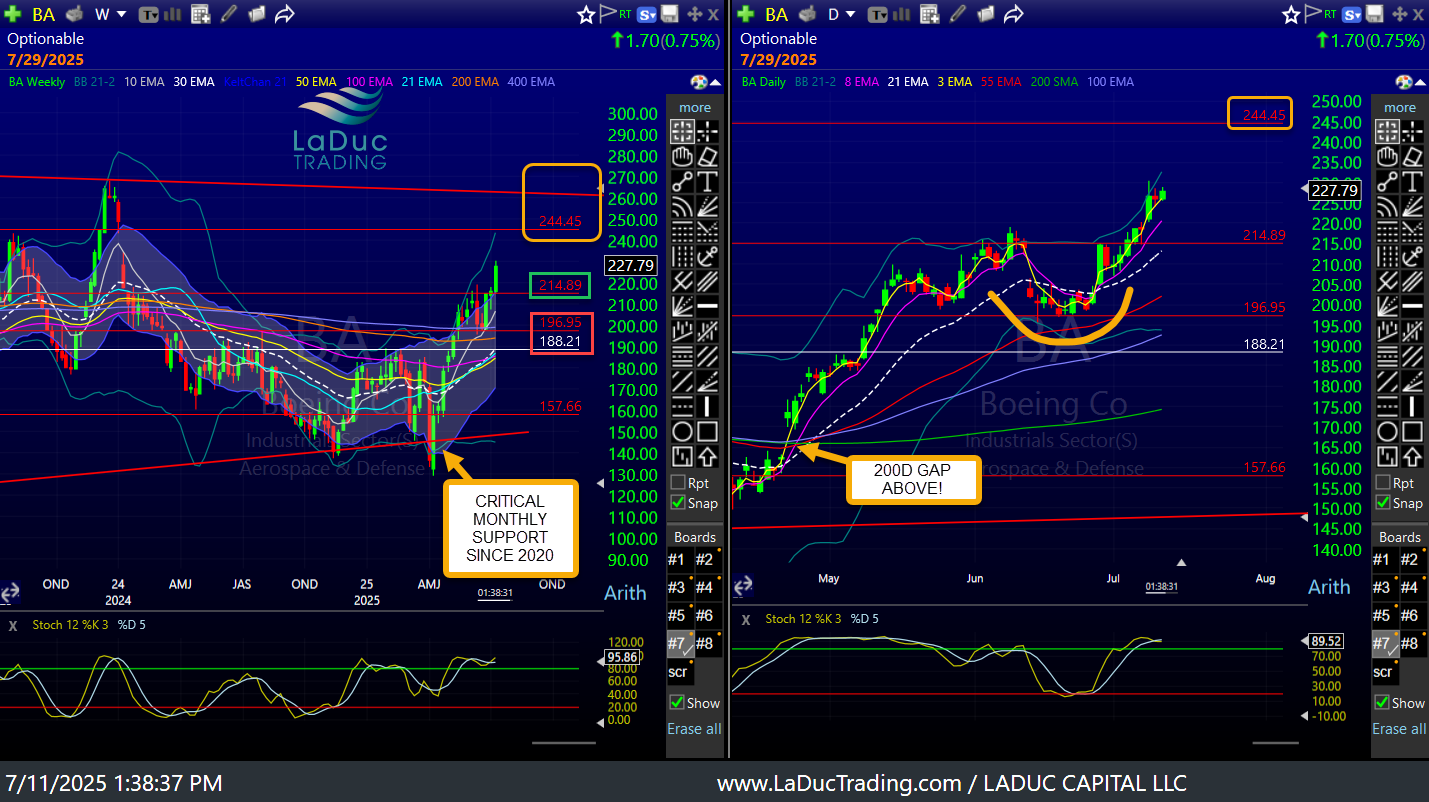The height and width of the screenshot is (802, 1429).
Task: Click the folder icon on the daily chart
Action: (x=986, y=14)
